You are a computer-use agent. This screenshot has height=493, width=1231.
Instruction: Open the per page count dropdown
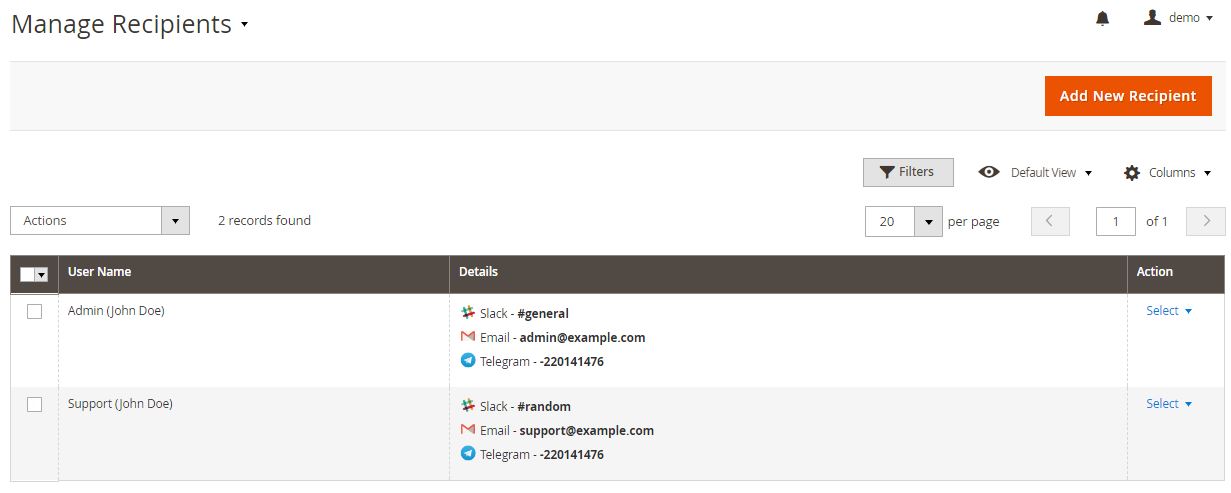[x=904, y=222]
